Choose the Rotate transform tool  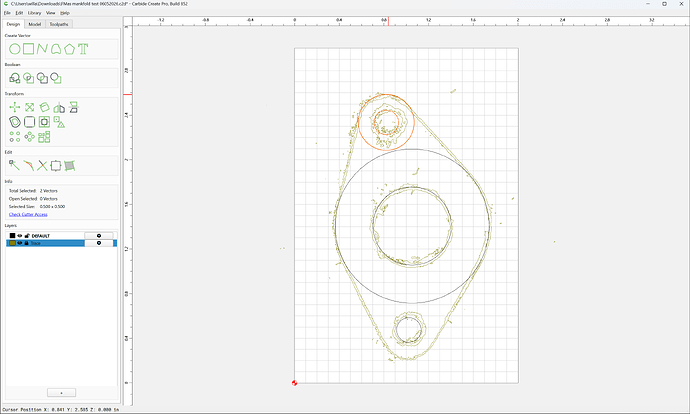(44, 107)
